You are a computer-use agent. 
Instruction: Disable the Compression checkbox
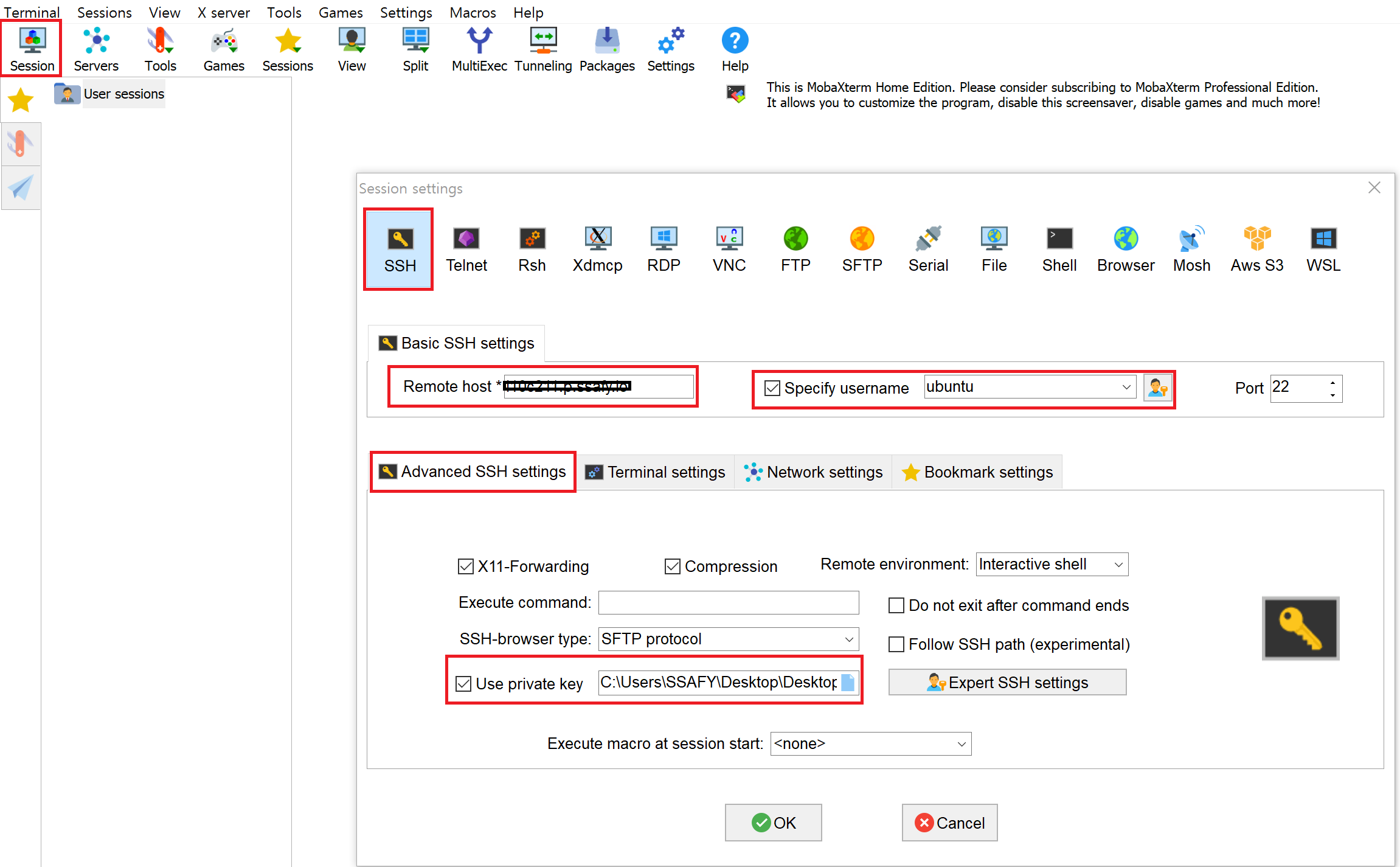pyautogui.click(x=672, y=566)
